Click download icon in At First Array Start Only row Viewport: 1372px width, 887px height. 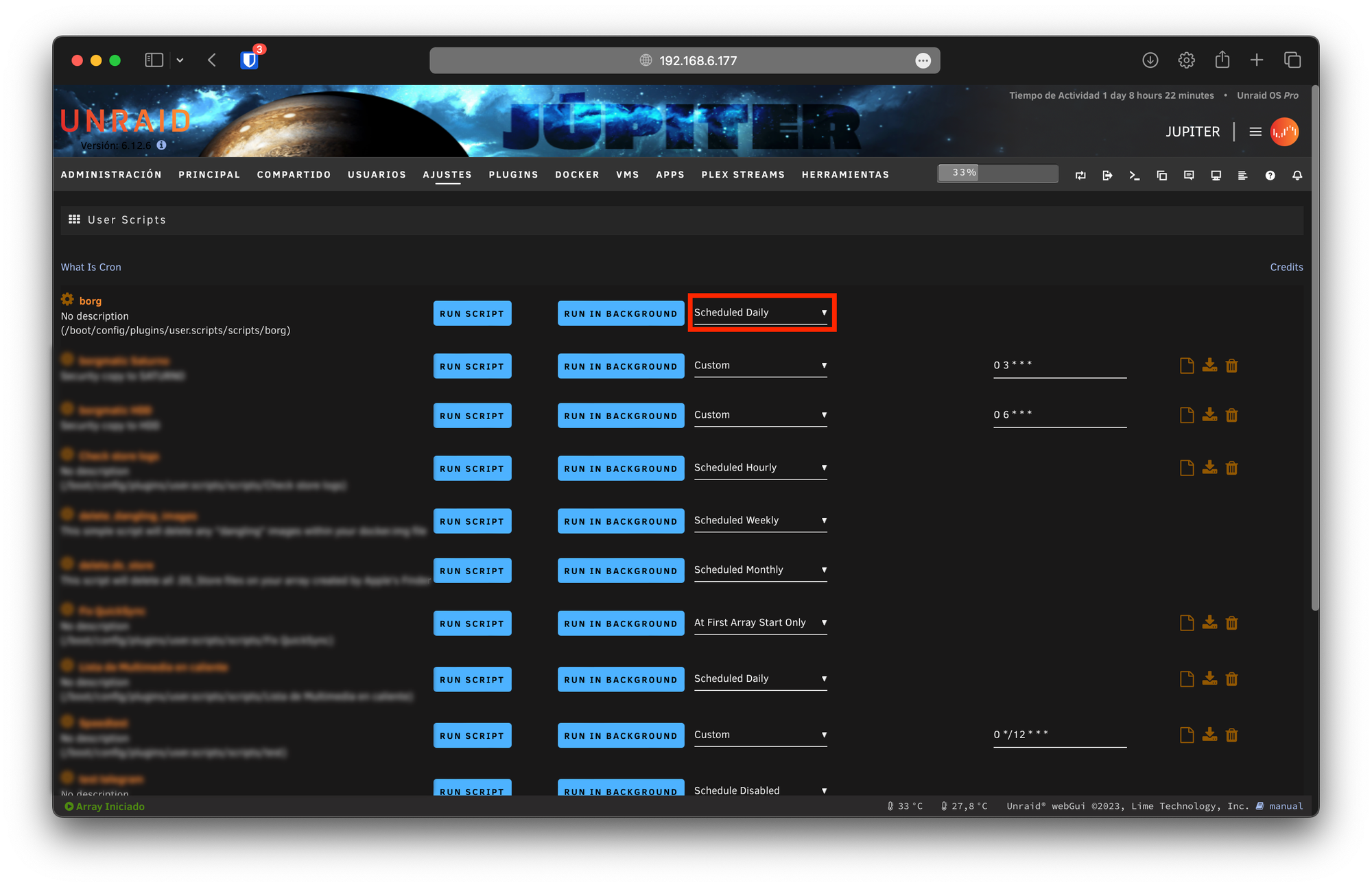(1209, 623)
